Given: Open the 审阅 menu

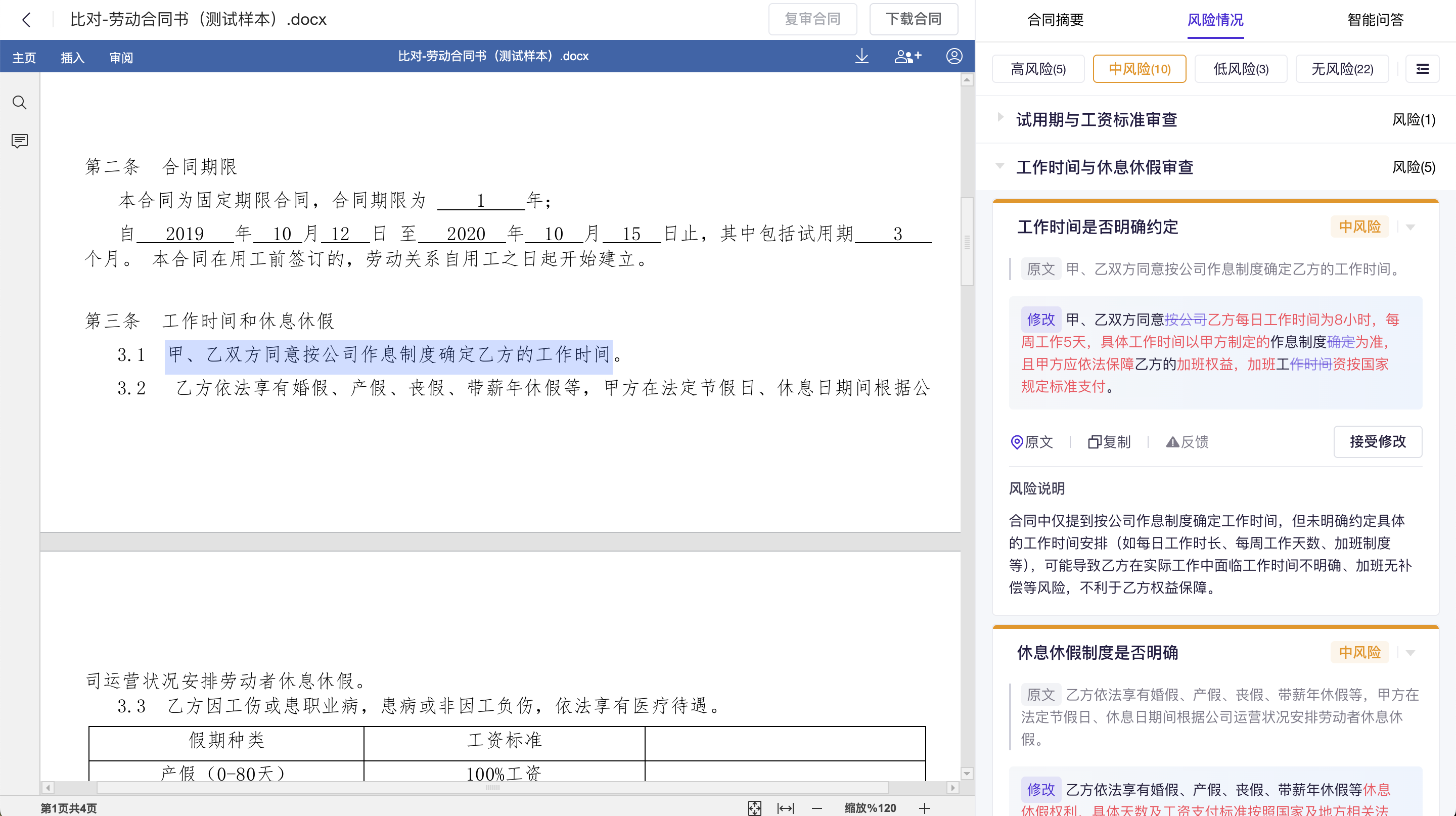Looking at the screenshot, I should [x=121, y=58].
